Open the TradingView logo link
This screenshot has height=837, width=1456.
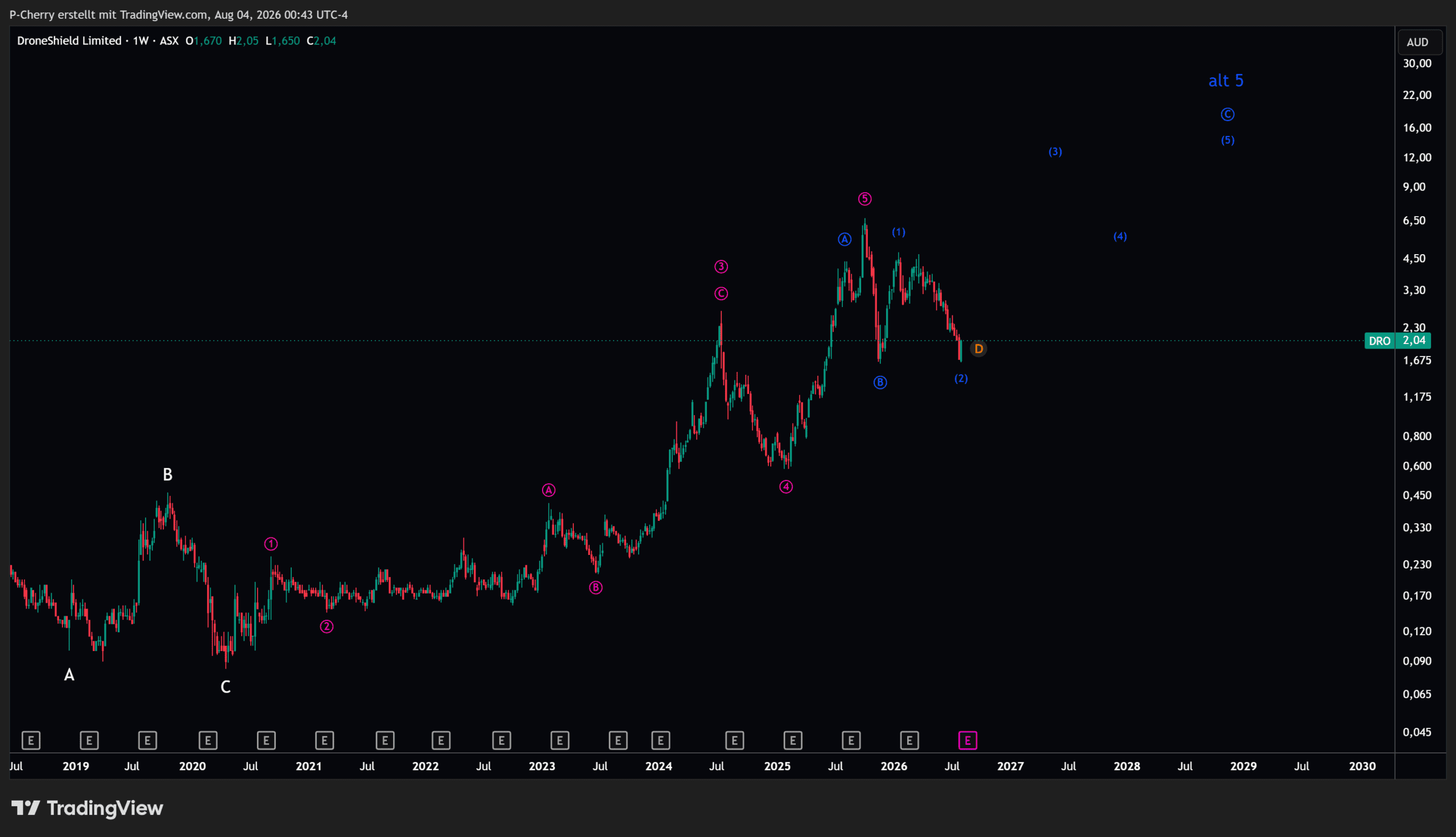pos(88,808)
